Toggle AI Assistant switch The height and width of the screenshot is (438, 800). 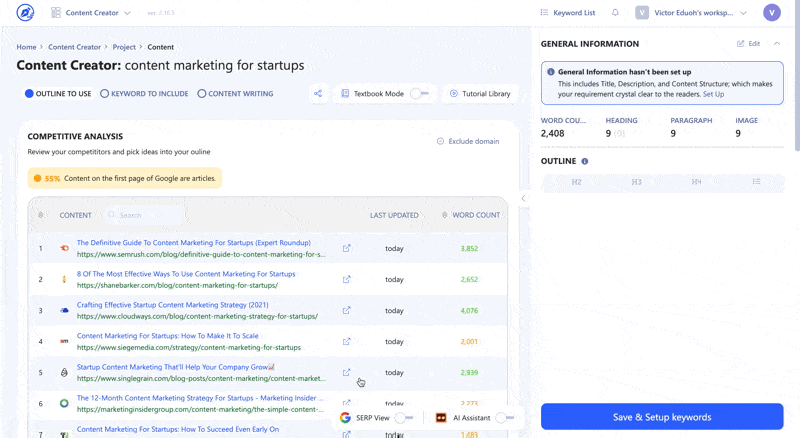(x=504, y=418)
